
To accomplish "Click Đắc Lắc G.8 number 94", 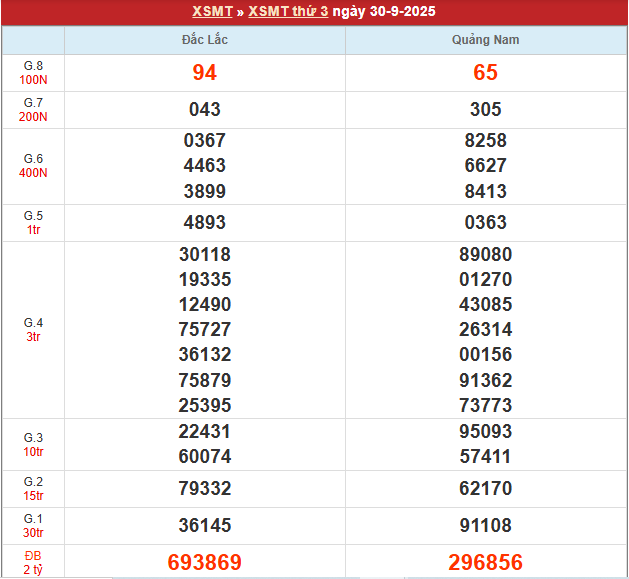I will (x=205, y=72).
